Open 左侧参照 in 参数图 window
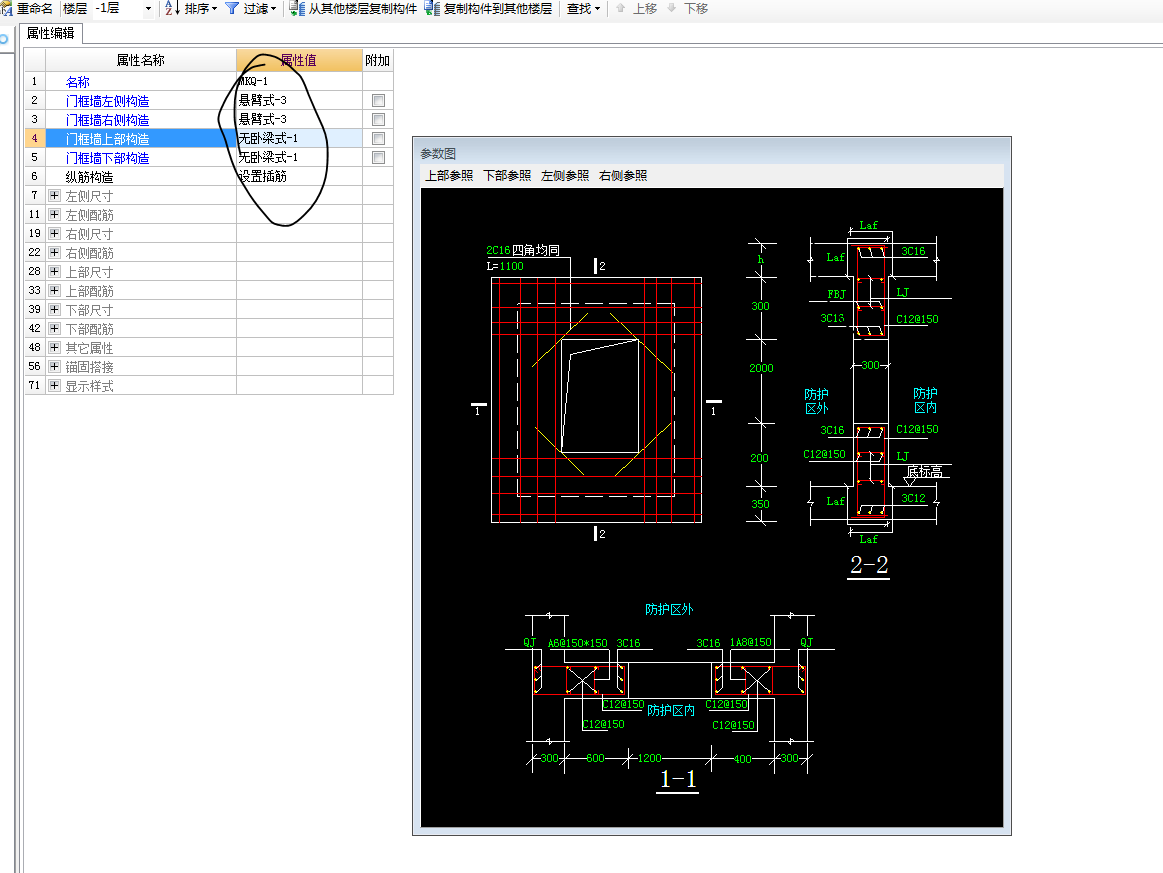Image resolution: width=1163 pixels, height=873 pixels. pyautogui.click(x=565, y=176)
